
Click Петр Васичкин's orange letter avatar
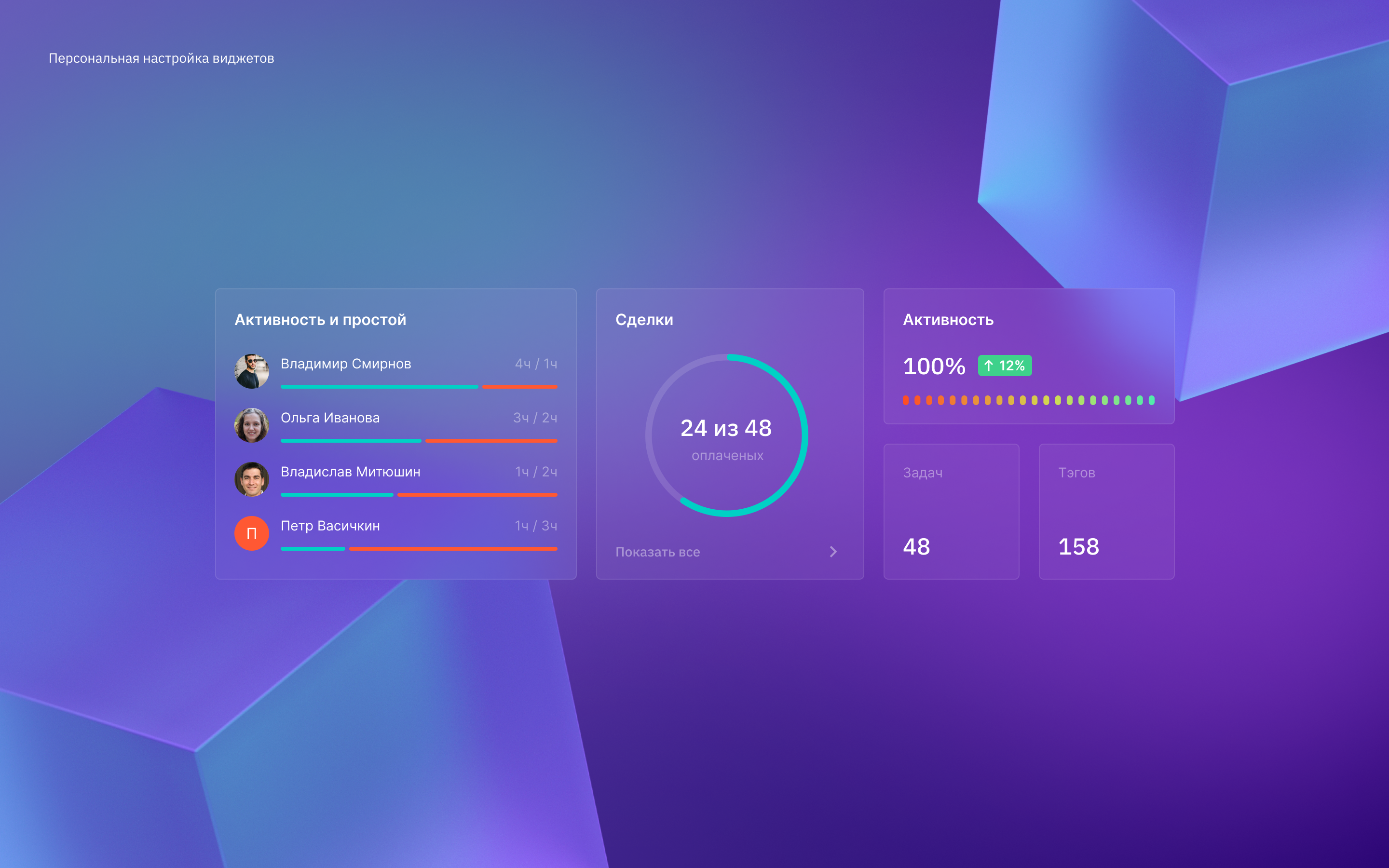coord(251,533)
